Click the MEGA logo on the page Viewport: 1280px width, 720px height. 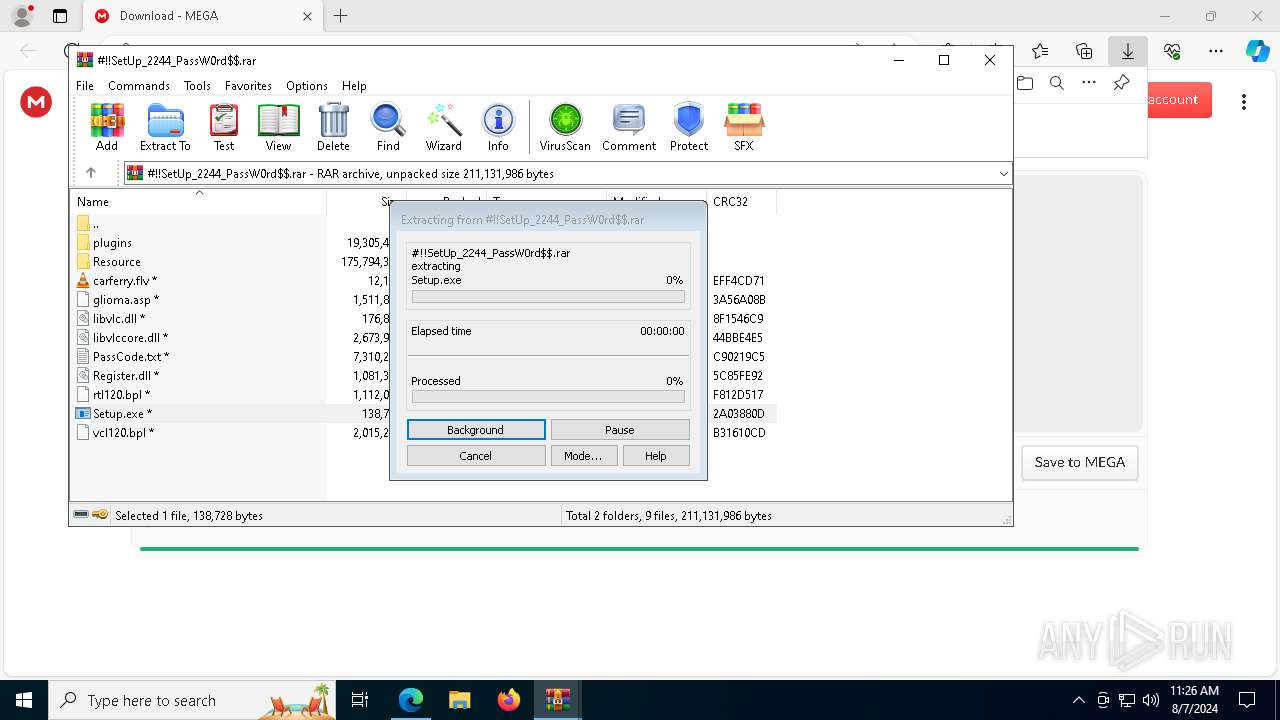[x=36, y=101]
